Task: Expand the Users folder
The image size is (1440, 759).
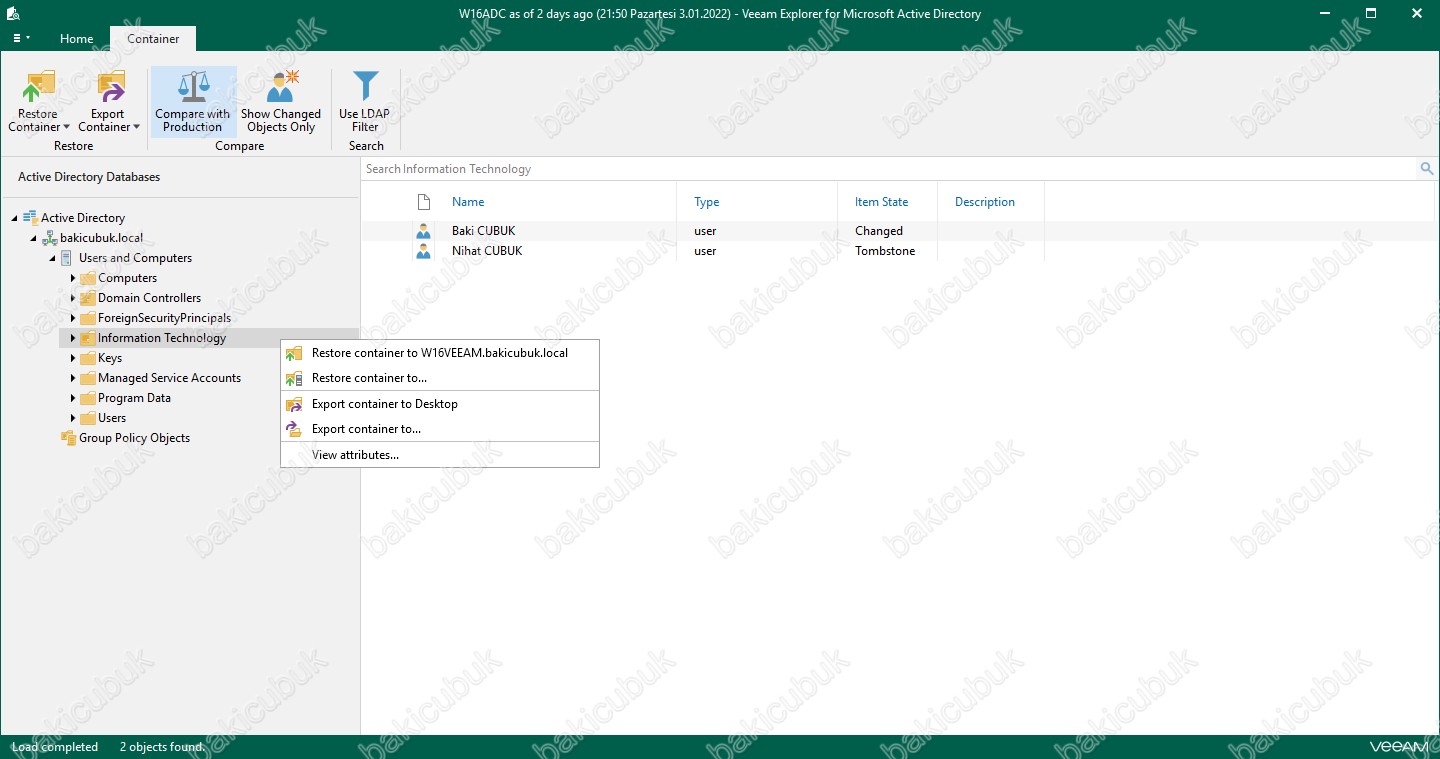Action: tap(73, 418)
